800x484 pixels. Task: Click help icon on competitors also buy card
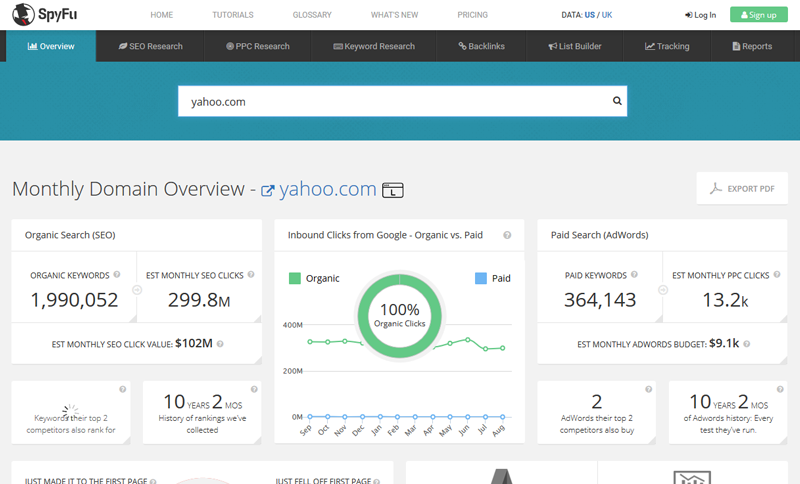(x=648, y=389)
